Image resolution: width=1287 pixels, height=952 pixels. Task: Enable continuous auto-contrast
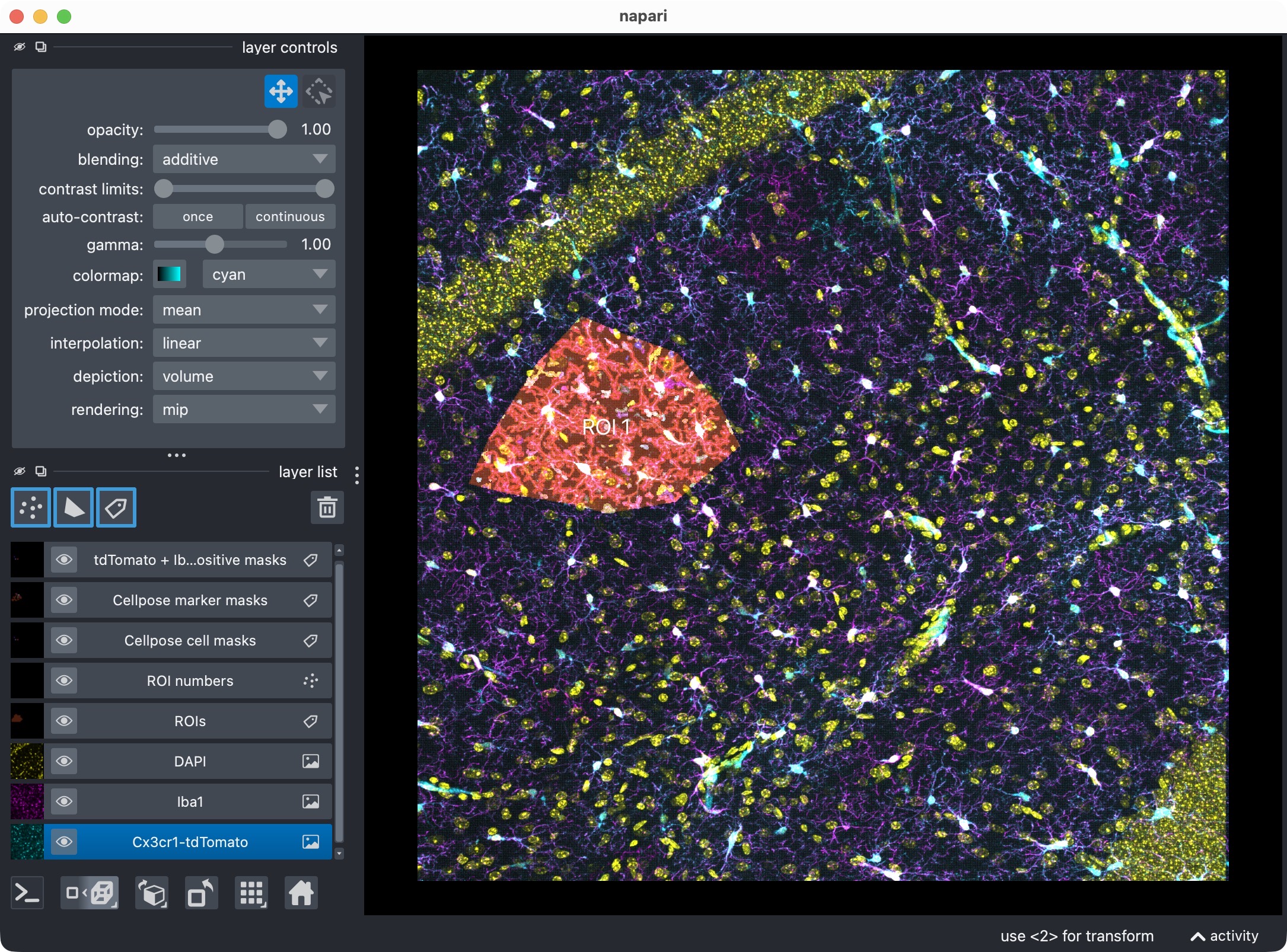coord(290,217)
